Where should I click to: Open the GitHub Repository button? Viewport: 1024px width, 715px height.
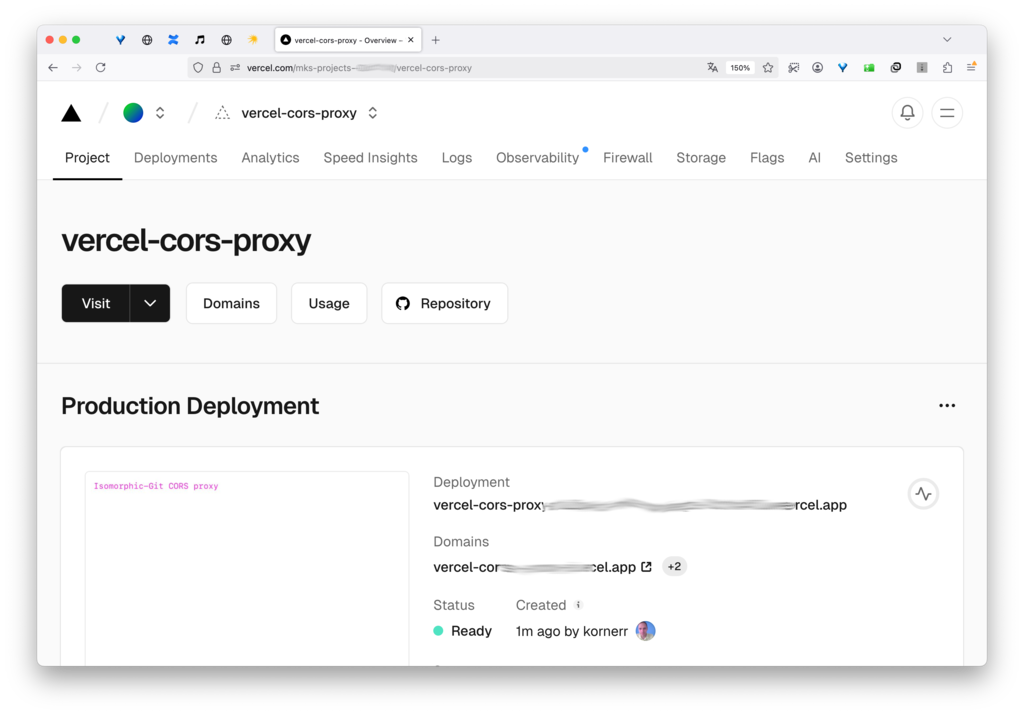tap(444, 303)
